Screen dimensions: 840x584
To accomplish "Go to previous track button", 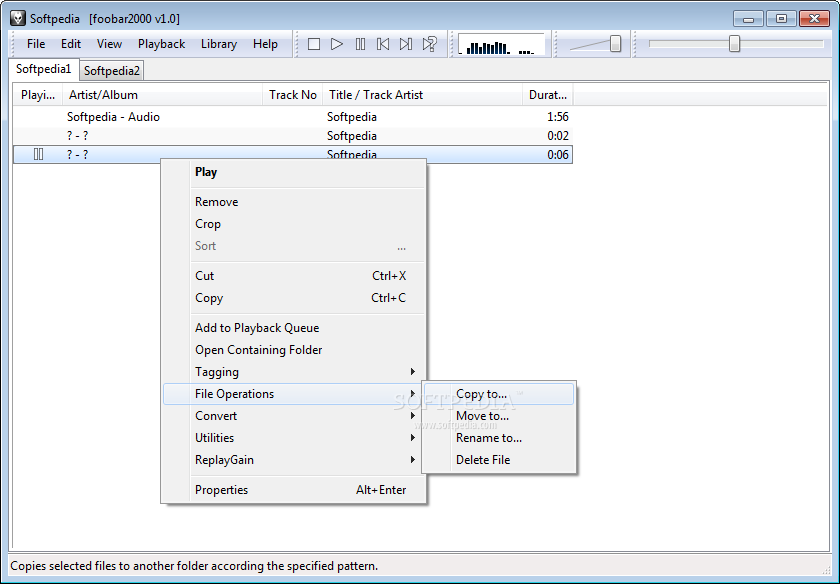I will click(x=383, y=44).
